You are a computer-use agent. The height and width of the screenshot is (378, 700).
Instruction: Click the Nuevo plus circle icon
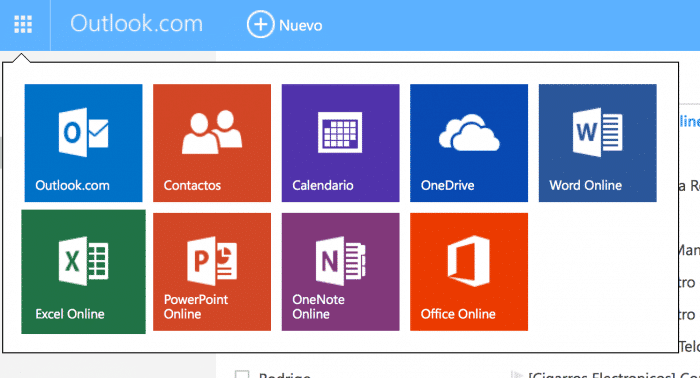(x=260, y=24)
